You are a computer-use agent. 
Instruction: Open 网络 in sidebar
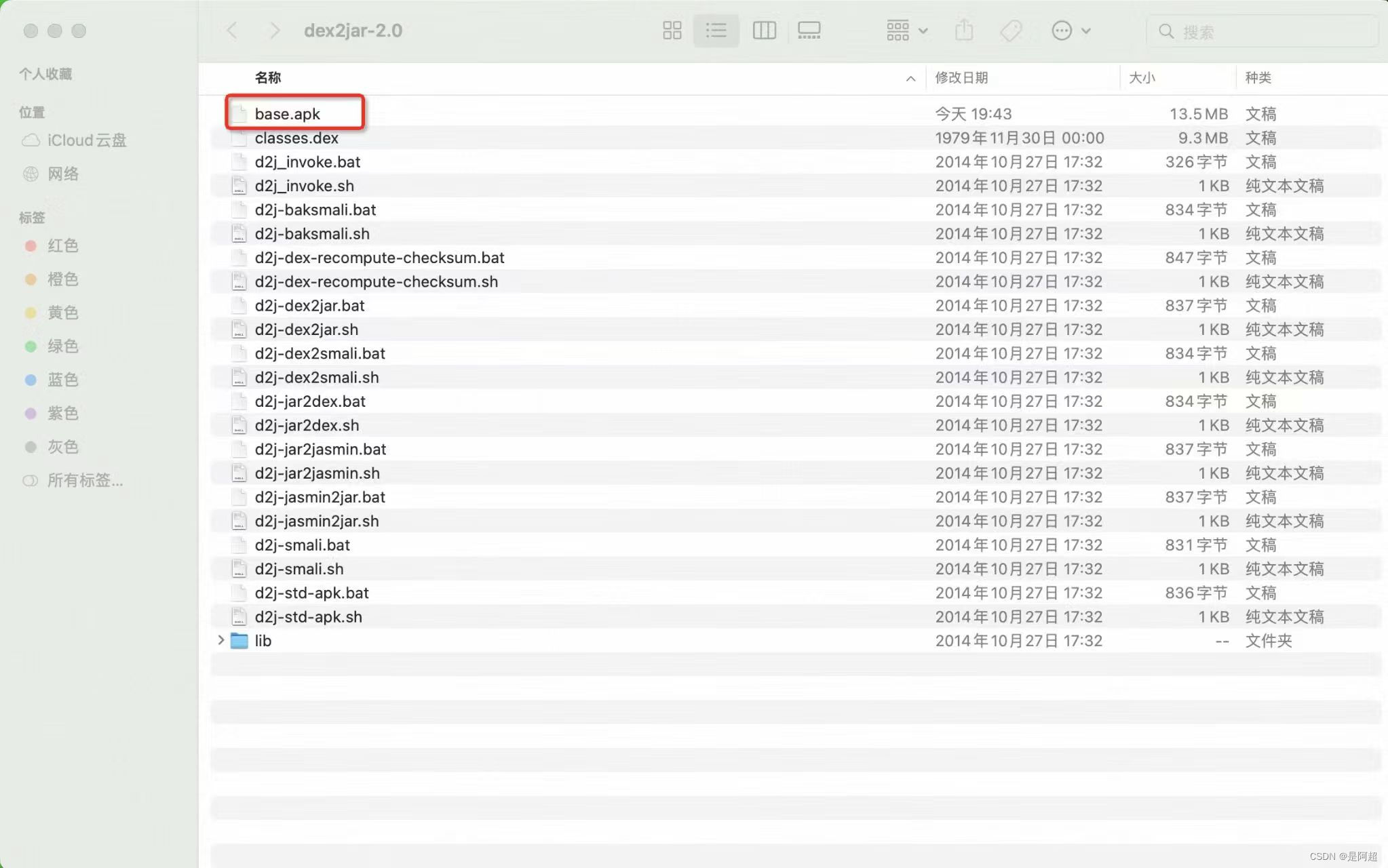(x=51, y=174)
